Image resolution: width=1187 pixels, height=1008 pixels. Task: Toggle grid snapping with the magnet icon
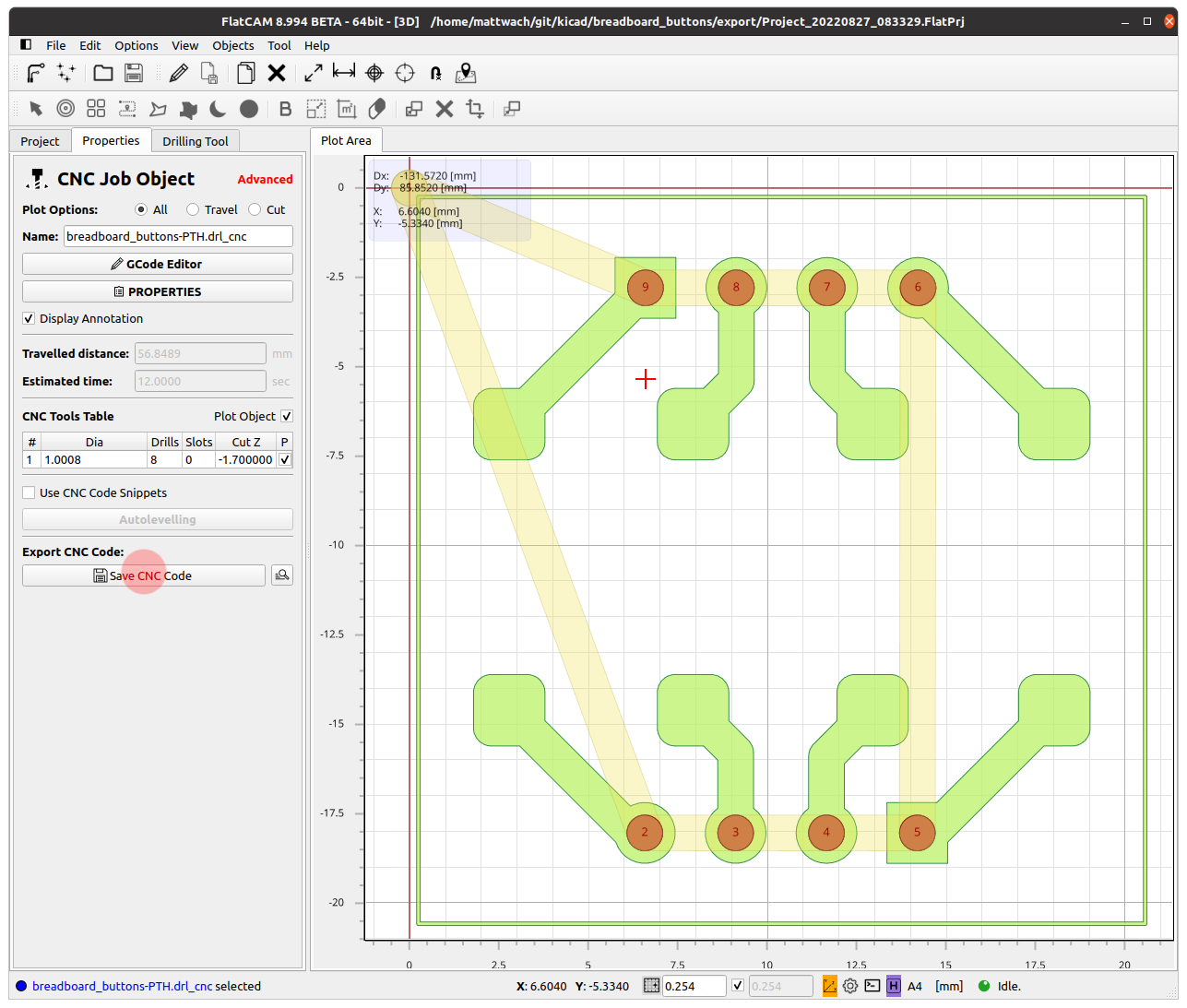pos(434,74)
